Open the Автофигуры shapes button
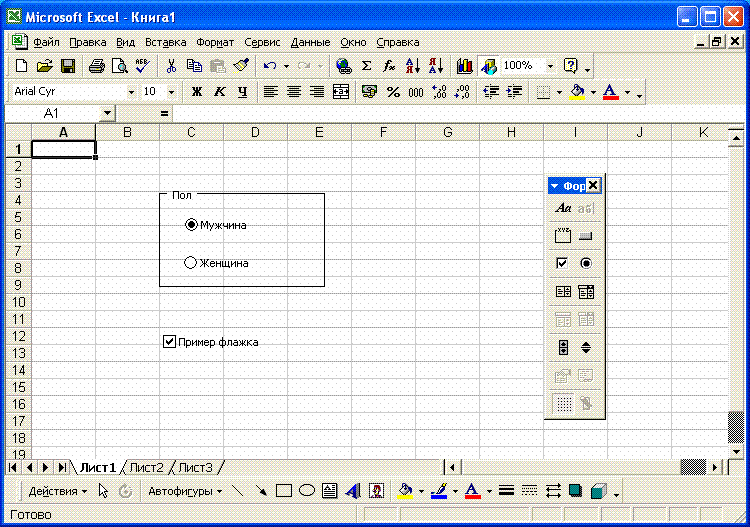Viewport: 750px width, 527px height. point(184,491)
